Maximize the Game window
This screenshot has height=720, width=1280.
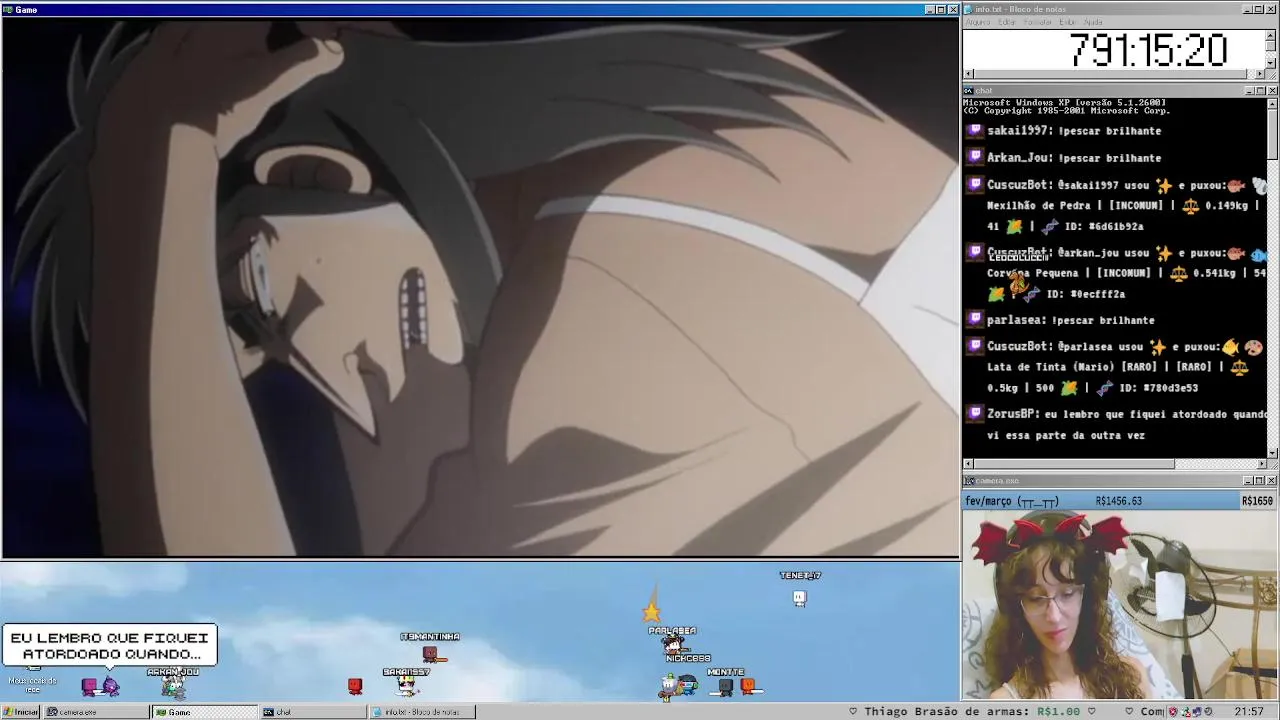941,10
